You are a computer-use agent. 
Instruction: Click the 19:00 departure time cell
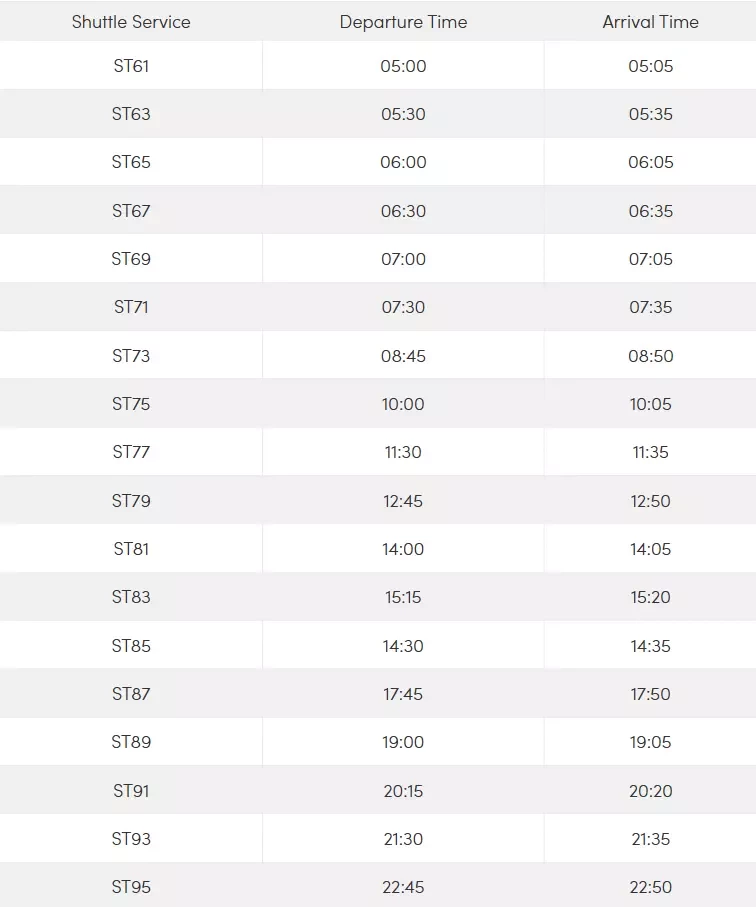[x=403, y=742]
